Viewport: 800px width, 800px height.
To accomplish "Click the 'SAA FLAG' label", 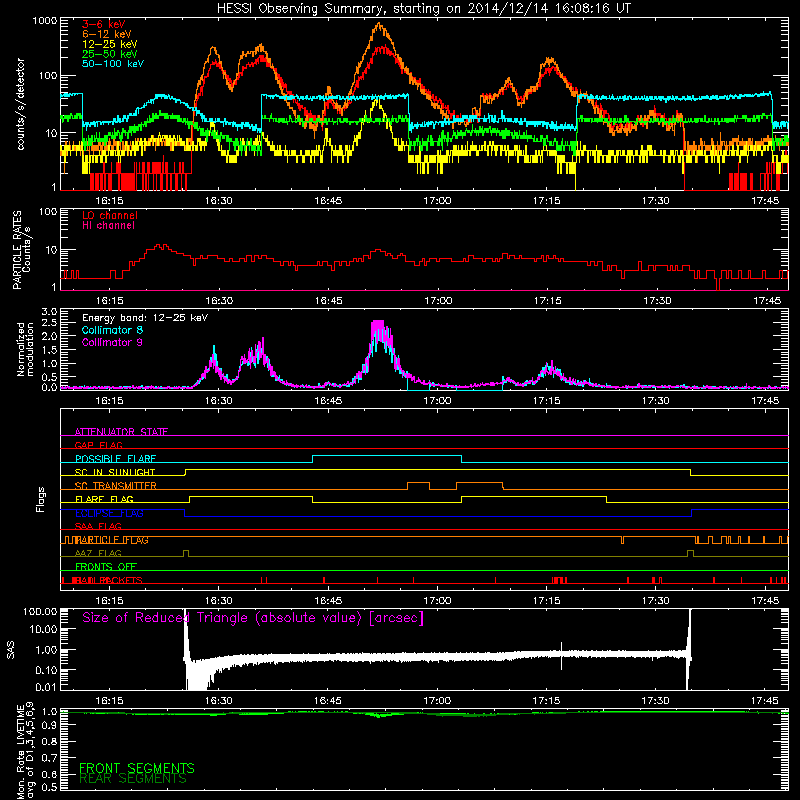I will (x=98, y=526).
